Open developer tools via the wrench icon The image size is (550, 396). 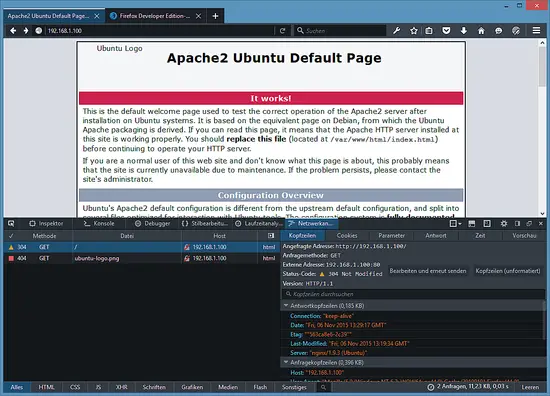point(397,31)
